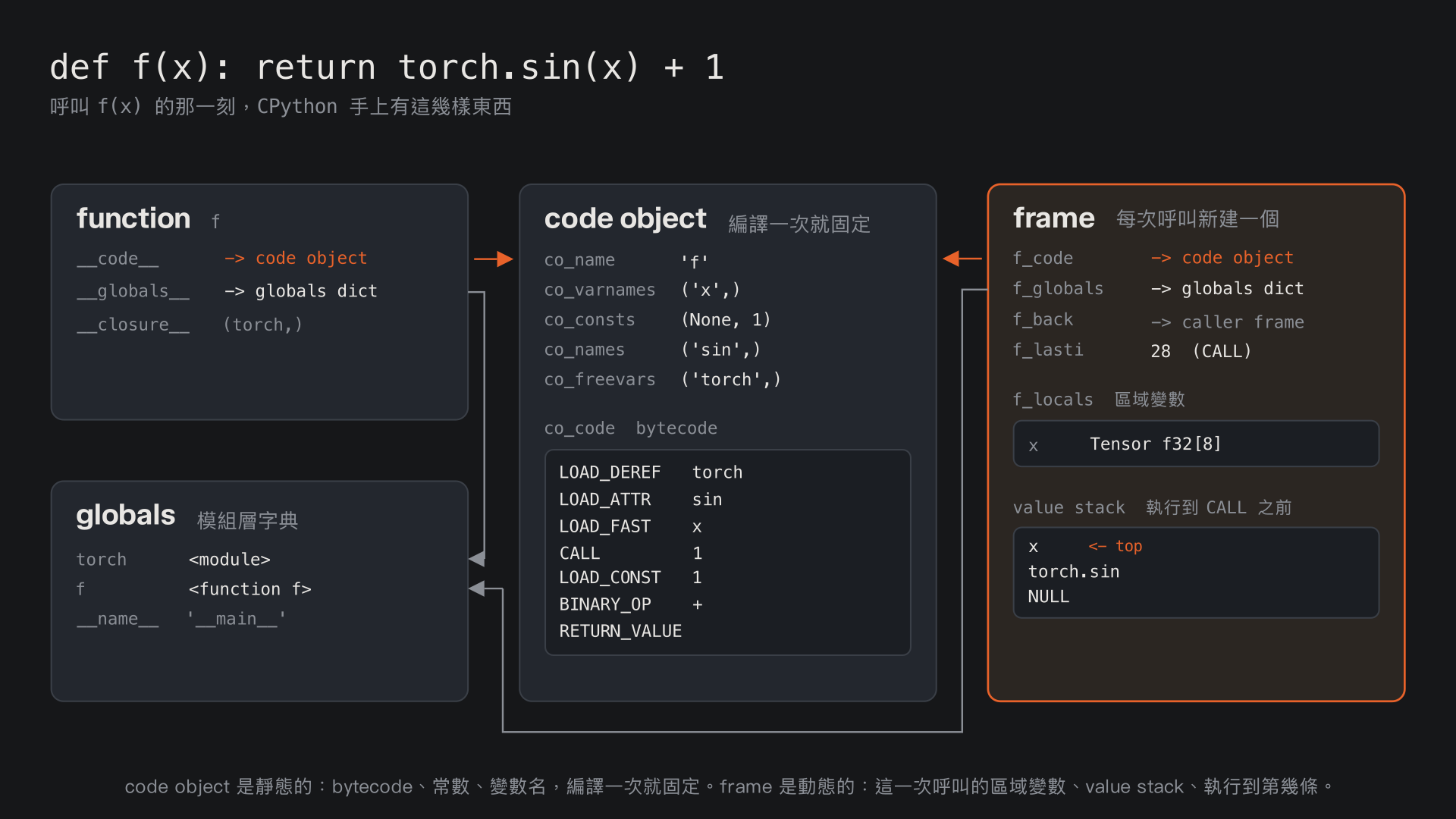The image size is (1456, 819).
Task: Click the '__main__' string value
Action: [237, 619]
